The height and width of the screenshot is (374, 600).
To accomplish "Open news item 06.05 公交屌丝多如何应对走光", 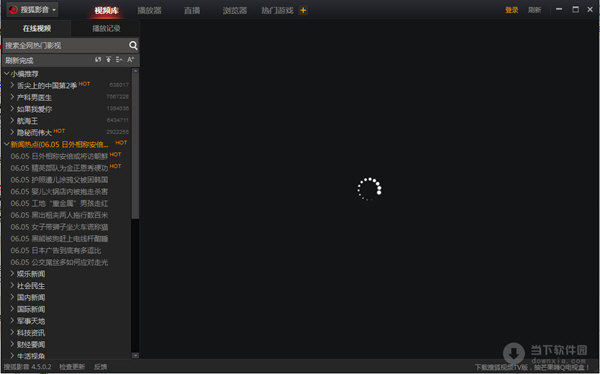I will (59, 262).
